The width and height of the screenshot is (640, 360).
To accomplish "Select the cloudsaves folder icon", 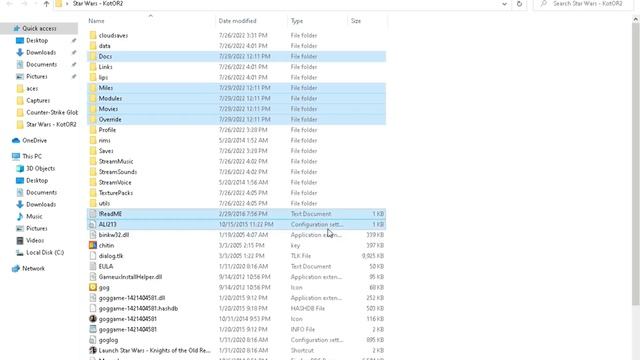I will pos(93,35).
